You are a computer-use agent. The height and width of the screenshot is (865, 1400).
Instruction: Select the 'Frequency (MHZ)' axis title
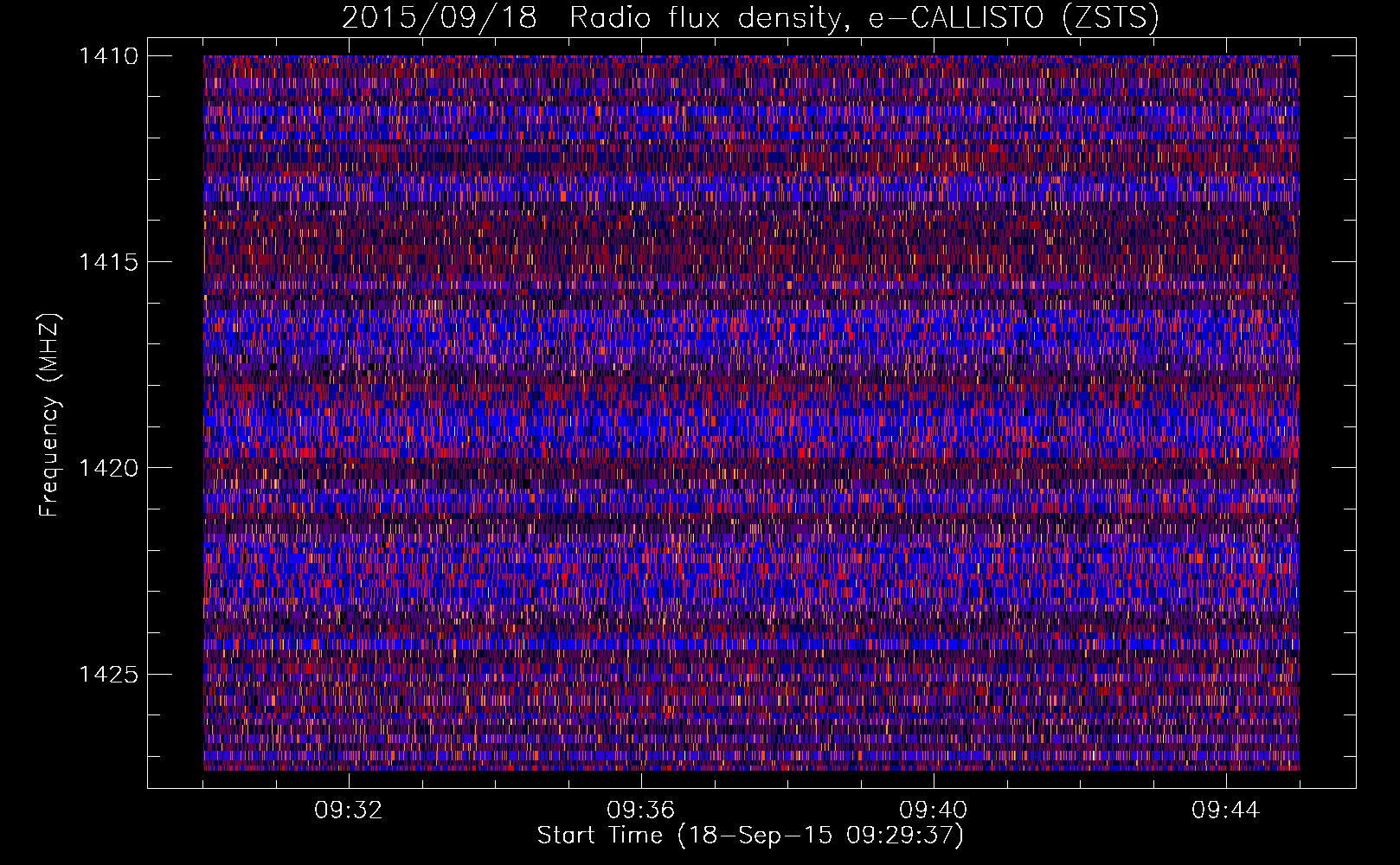point(50,415)
